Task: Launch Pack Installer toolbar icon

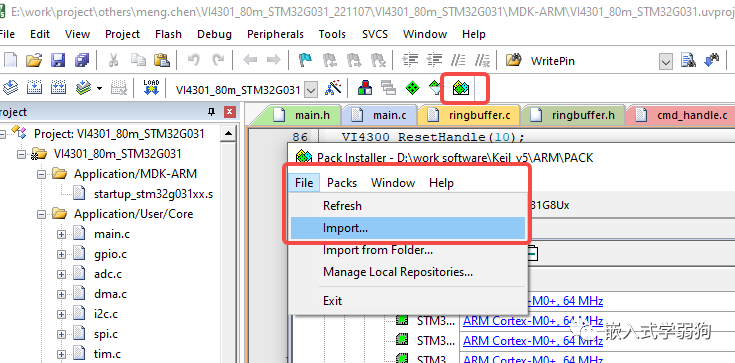Action: click(x=461, y=88)
